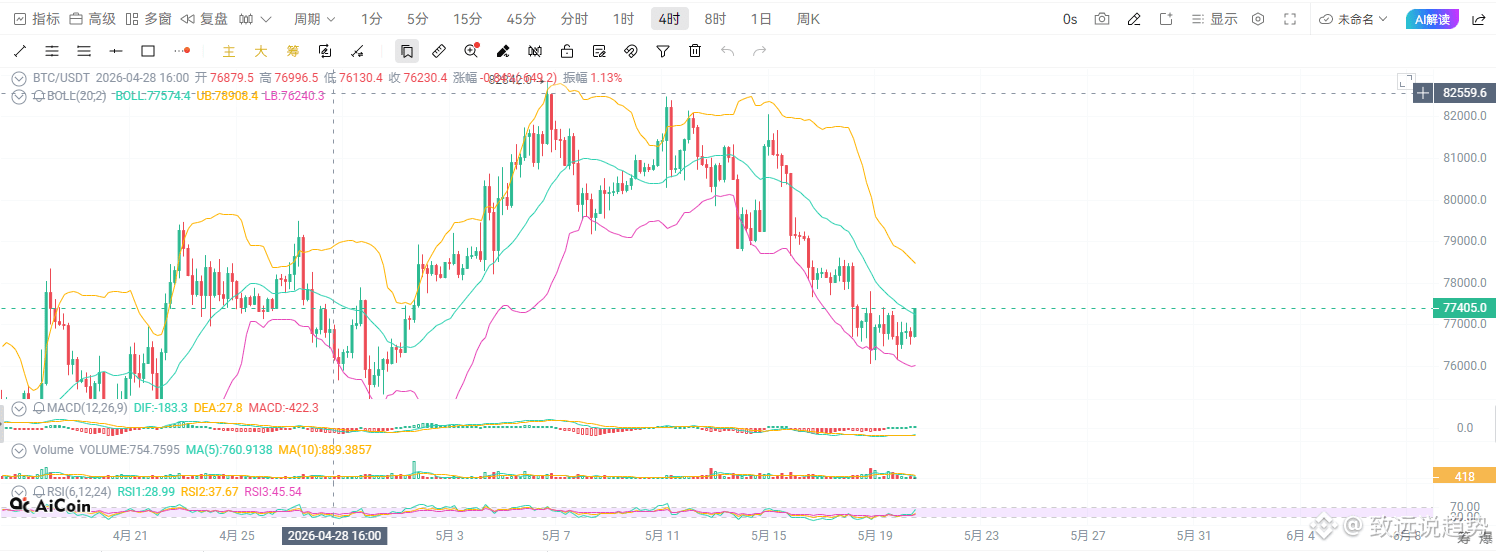The width and height of the screenshot is (1496, 552).
Task: Click the candlestick compare icon in drawing toolbar
Action: point(535,51)
